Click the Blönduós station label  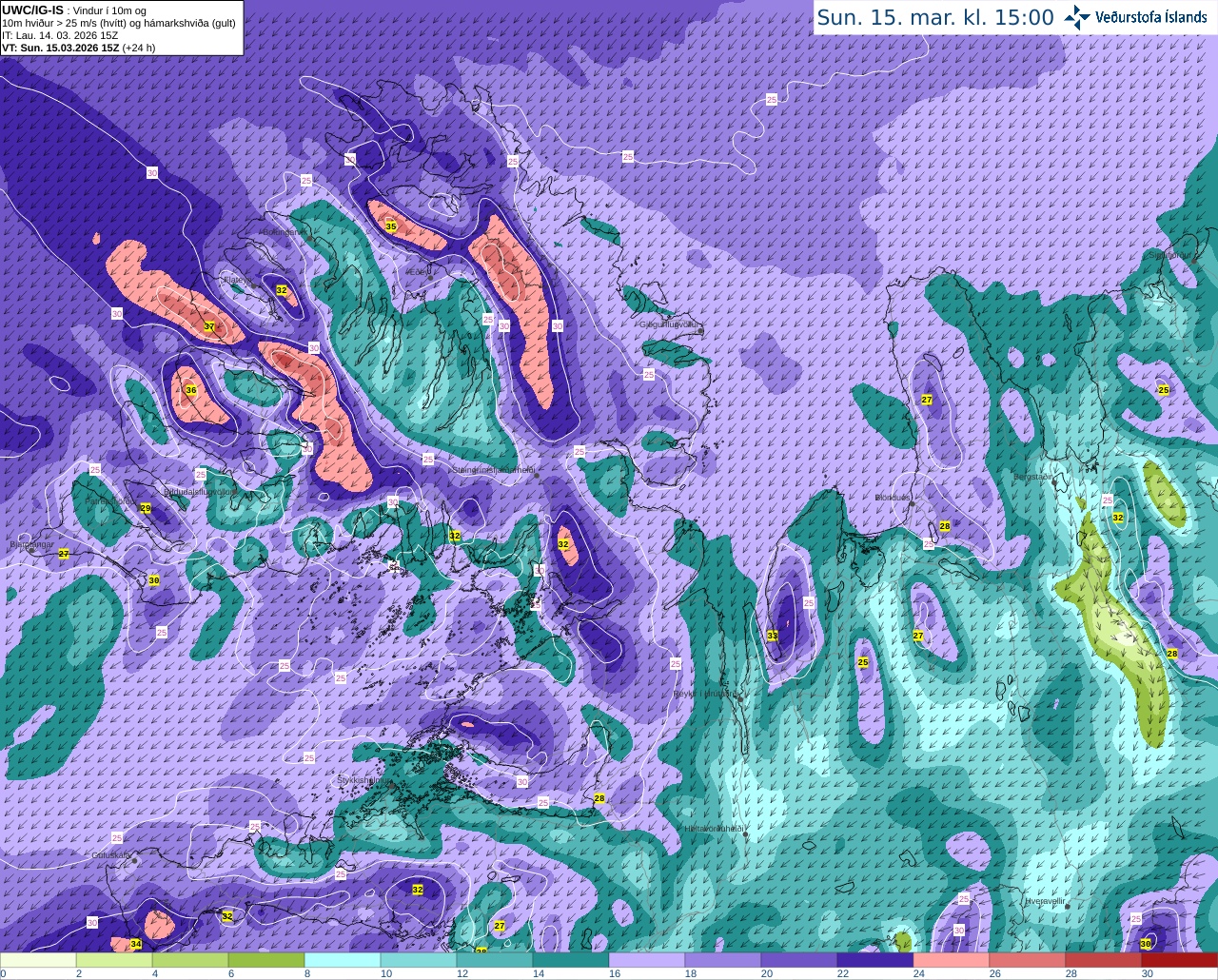point(893,498)
